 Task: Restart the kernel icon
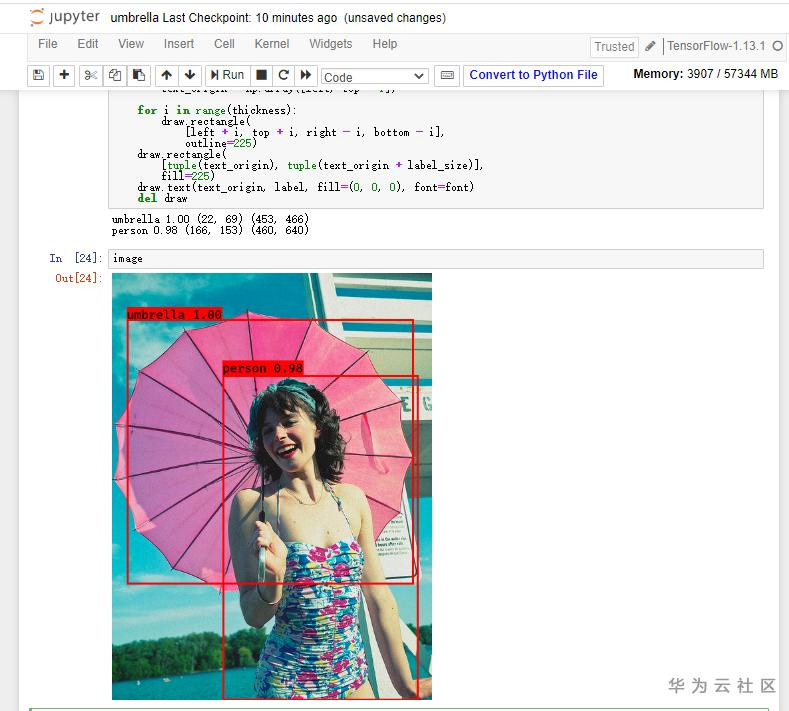(x=283, y=75)
